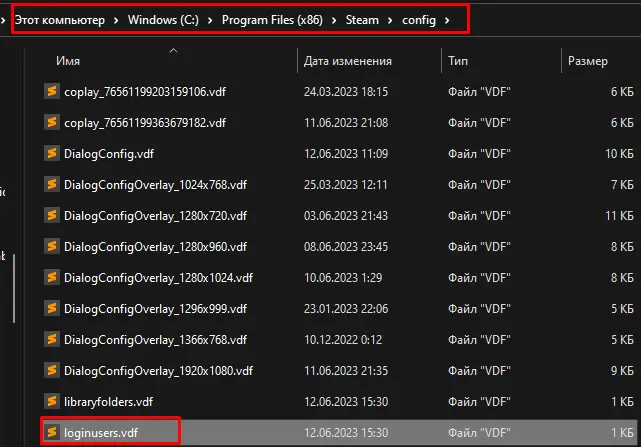Click size 7 КБ of DialogConfigOverlay_1024x768.vdf
The height and width of the screenshot is (447, 641).
[622, 185]
